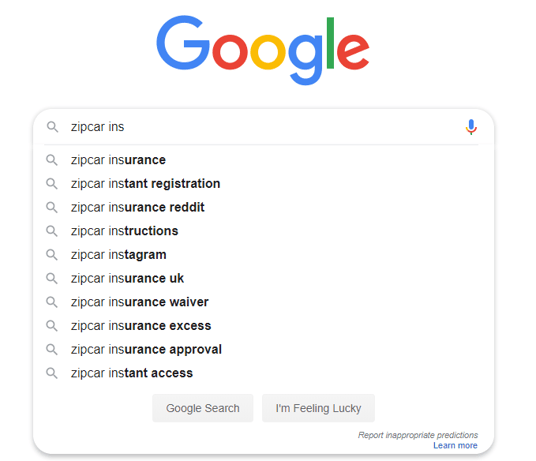Viewport: 536px width, 461px height.
Task: Open the Learn more link
Action: point(455,446)
